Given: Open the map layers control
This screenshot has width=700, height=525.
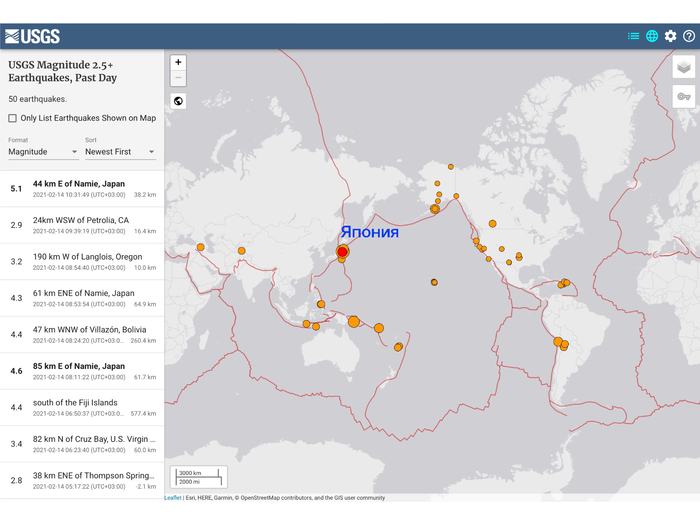Looking at the screenshot, I should [x=684, y=67].
